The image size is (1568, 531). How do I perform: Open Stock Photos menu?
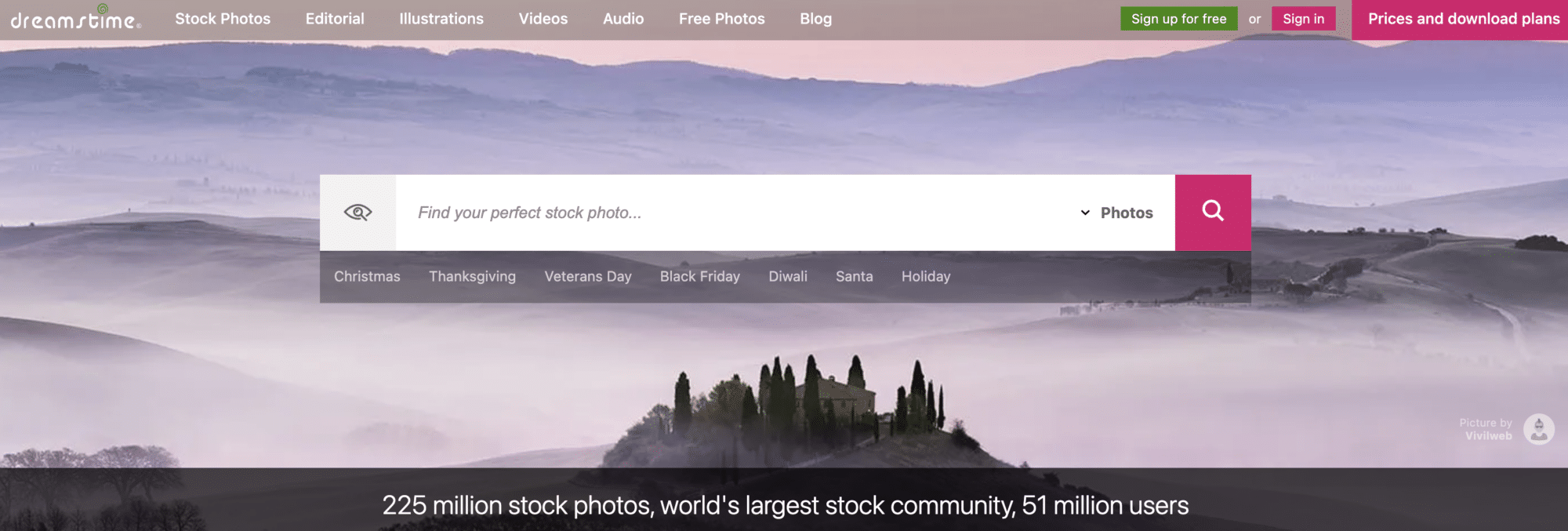223,19
